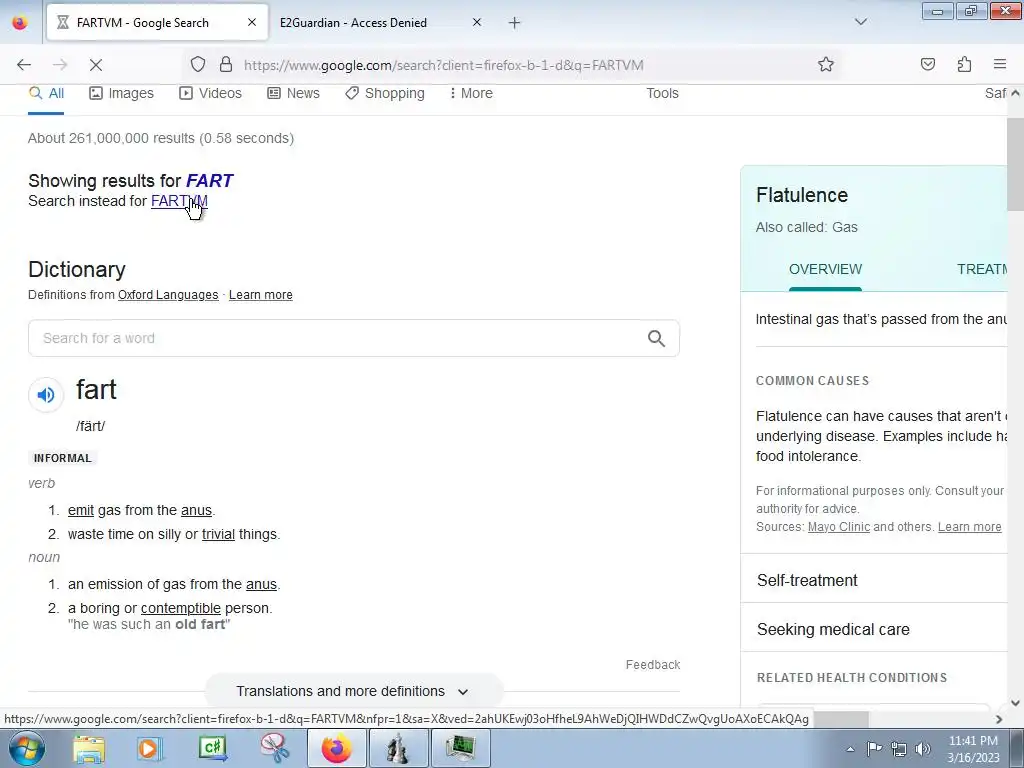
Task: Click the vertical scrollbar down arrow
Action: 1016,703
